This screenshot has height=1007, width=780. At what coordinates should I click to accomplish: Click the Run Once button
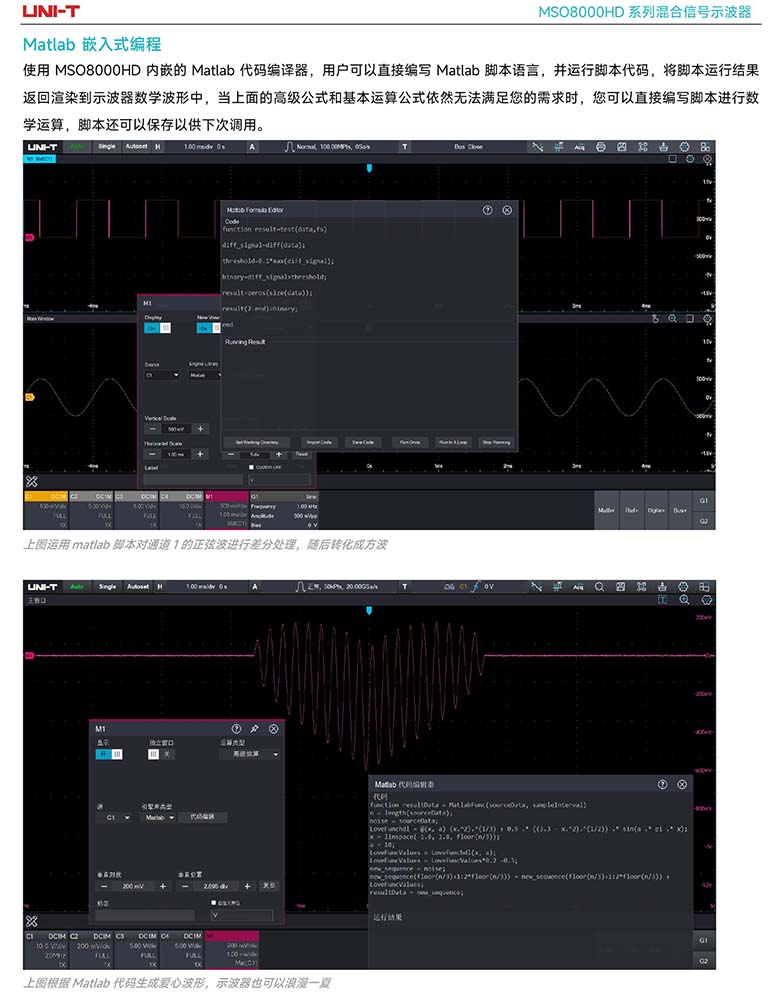tap(409, 442)
